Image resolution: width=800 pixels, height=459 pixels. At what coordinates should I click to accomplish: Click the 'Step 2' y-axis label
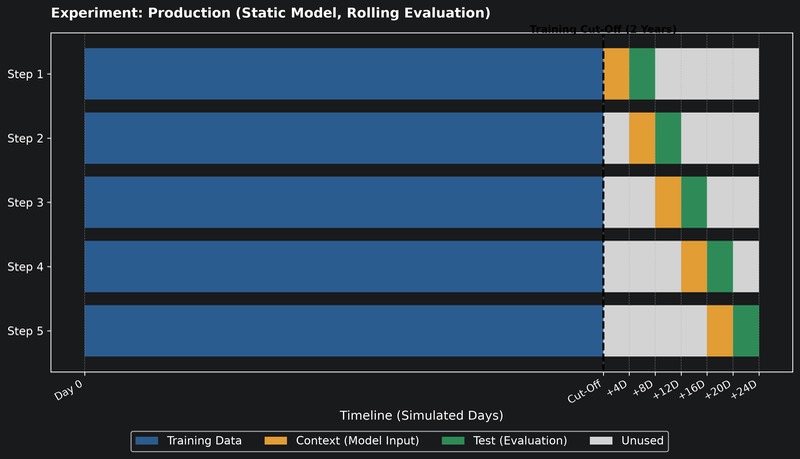click(26, 139)
